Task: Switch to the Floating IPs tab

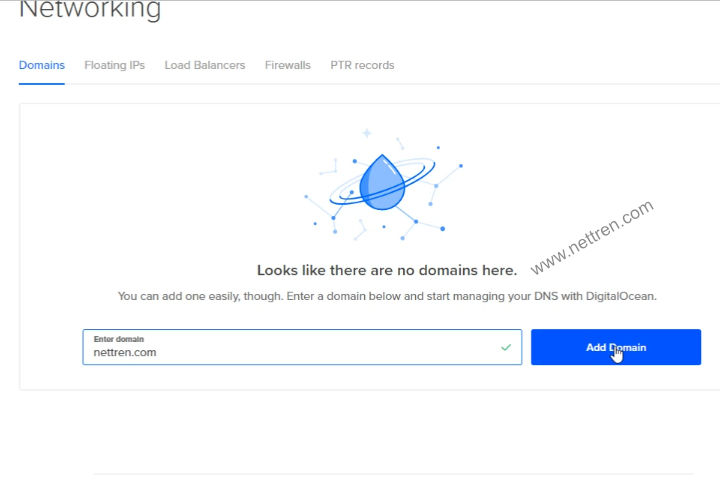Action: click(x=114, y=65)
